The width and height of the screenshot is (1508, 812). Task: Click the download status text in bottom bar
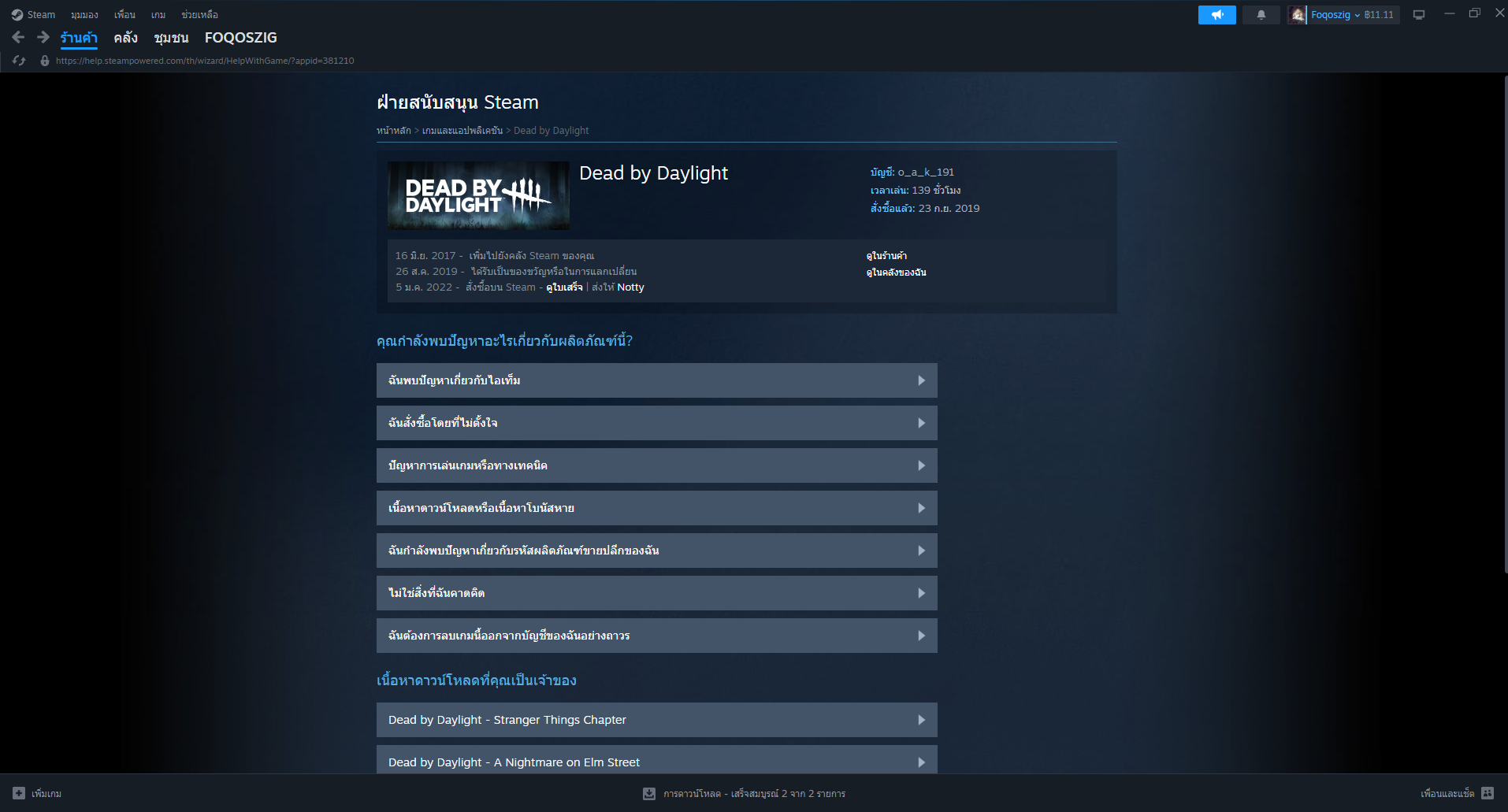click(754, 793)
